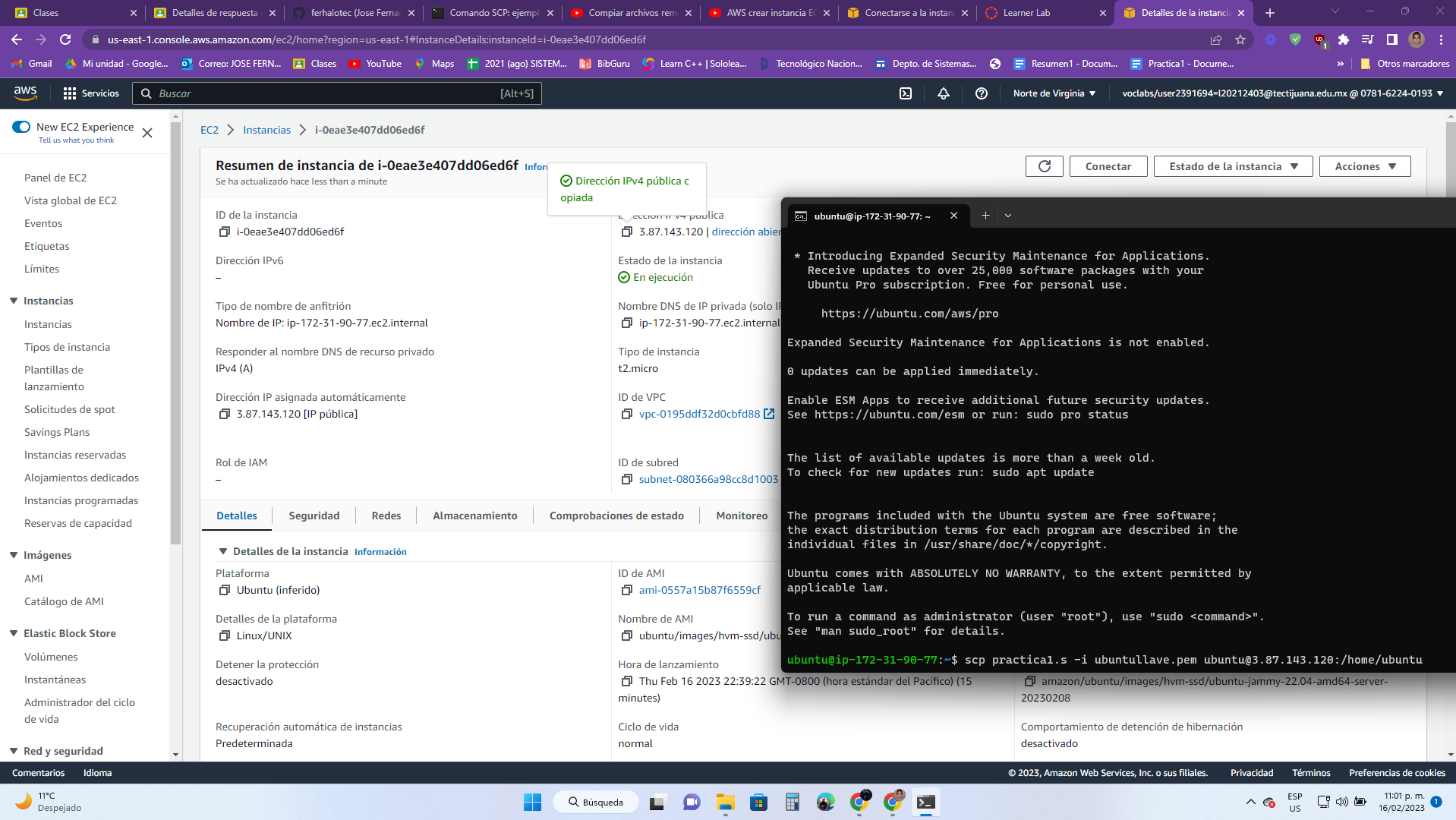Image resolution: width=1456 pixels, height=820 pixels.
Task: Switch to the Seguridad tab
Action: (314, 516)
